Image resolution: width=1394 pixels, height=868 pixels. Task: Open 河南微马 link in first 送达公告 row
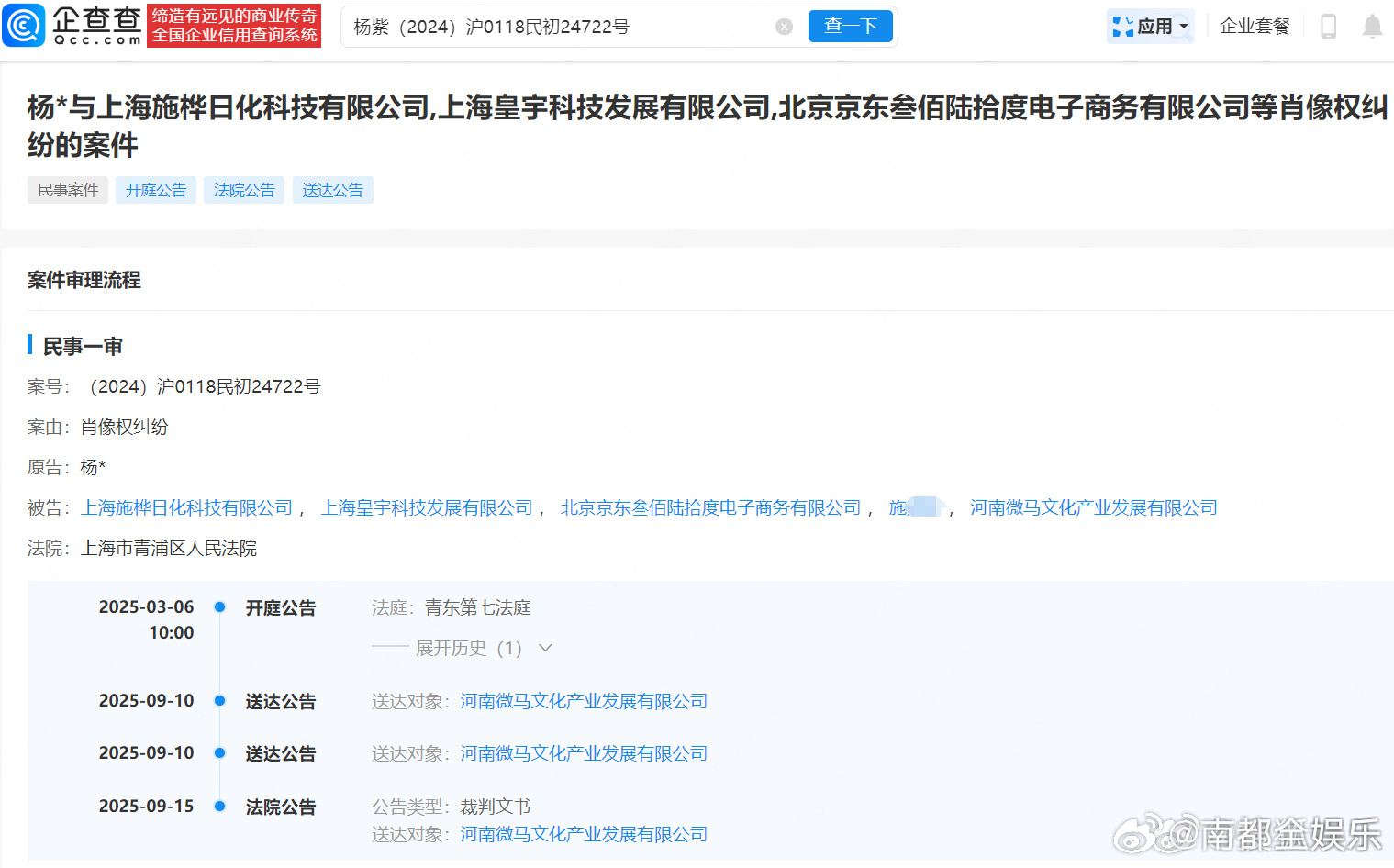click(584, 701)
